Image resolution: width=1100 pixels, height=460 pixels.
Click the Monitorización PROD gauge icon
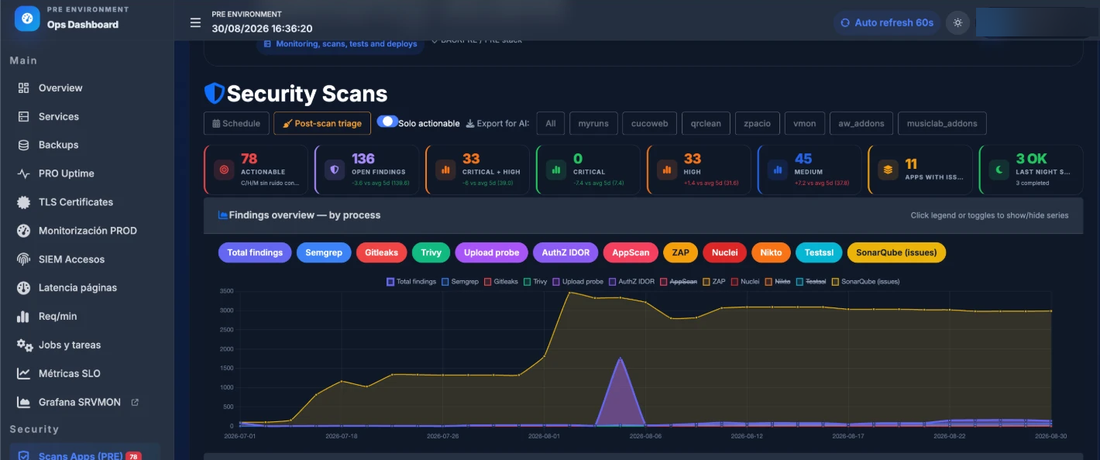tap(24, 231)
